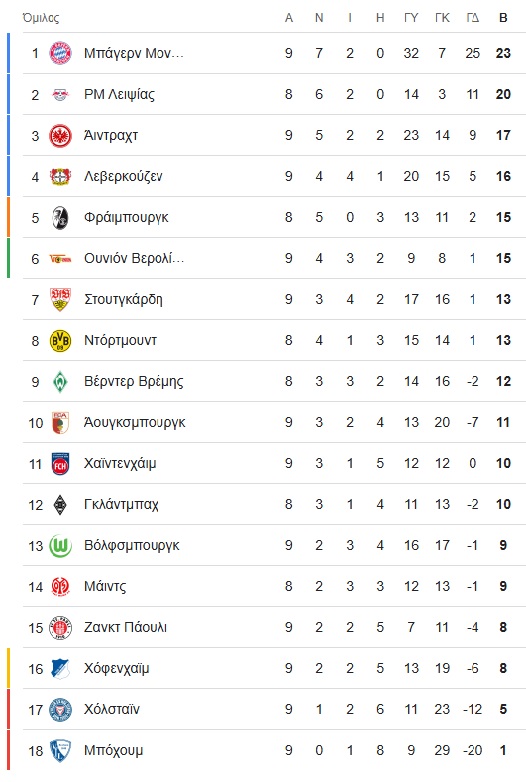Click the Borussia Dortmund BVB logo
526x782 pixels.
[60, 341]
